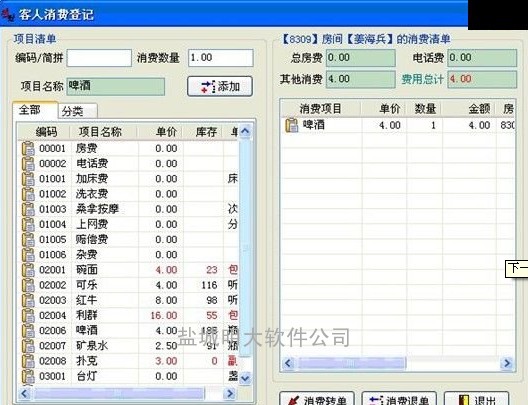Click the 退出 button
Viewport: 528px width, 405px height.
[x=476, y=400]
